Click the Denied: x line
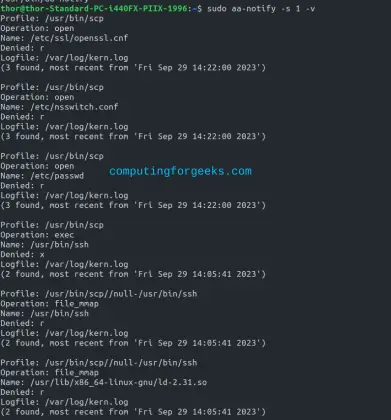391x420 pixels. click(22, 254)
